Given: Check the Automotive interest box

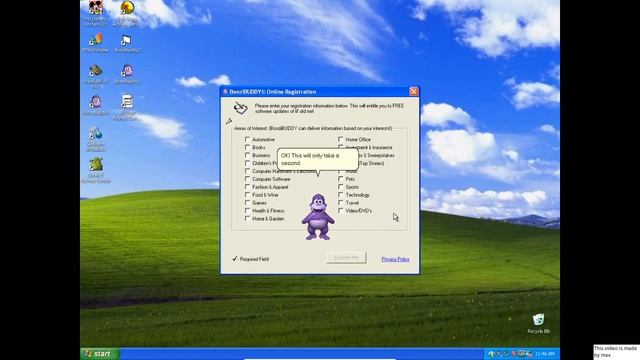Looking at the screenshot, I should pyautogui.click(x=247, y=139).
